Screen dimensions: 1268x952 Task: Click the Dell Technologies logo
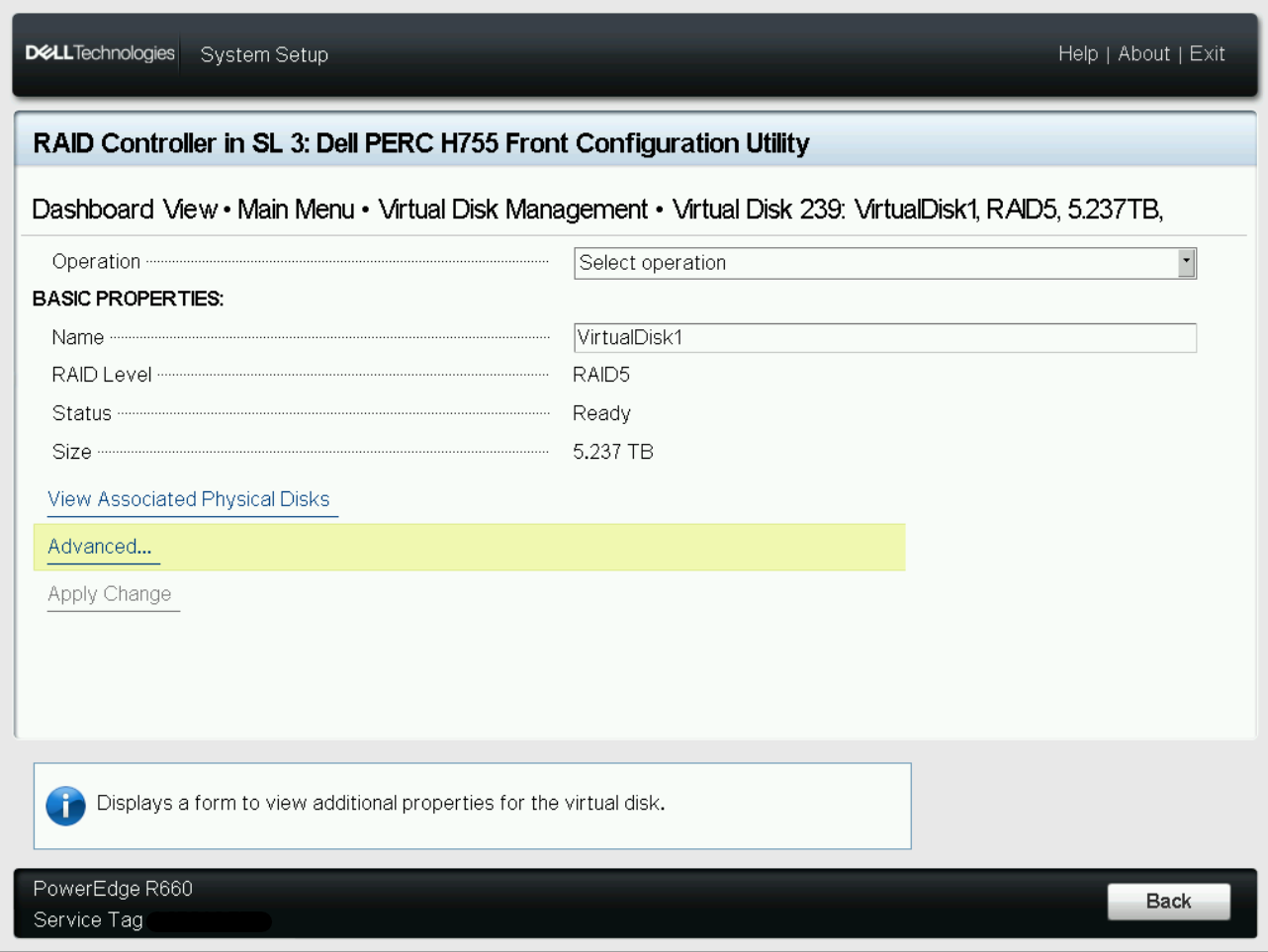point(100,53)
